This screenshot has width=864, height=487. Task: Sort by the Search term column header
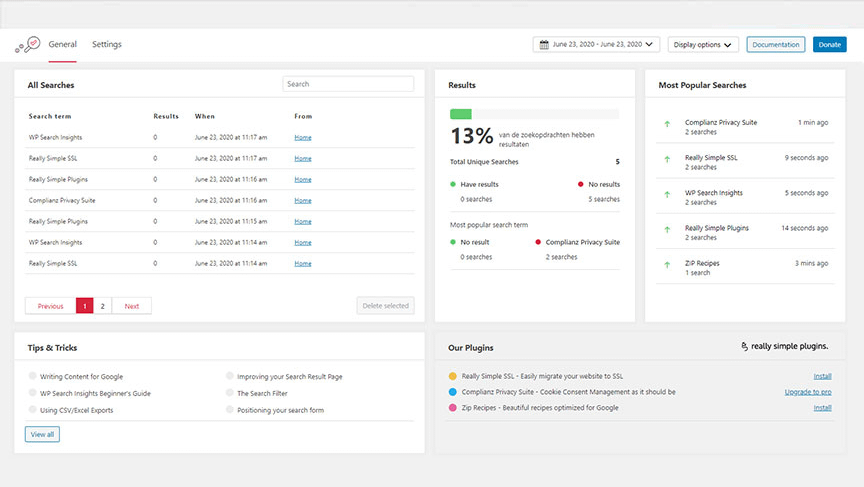(x=50, y=116)
